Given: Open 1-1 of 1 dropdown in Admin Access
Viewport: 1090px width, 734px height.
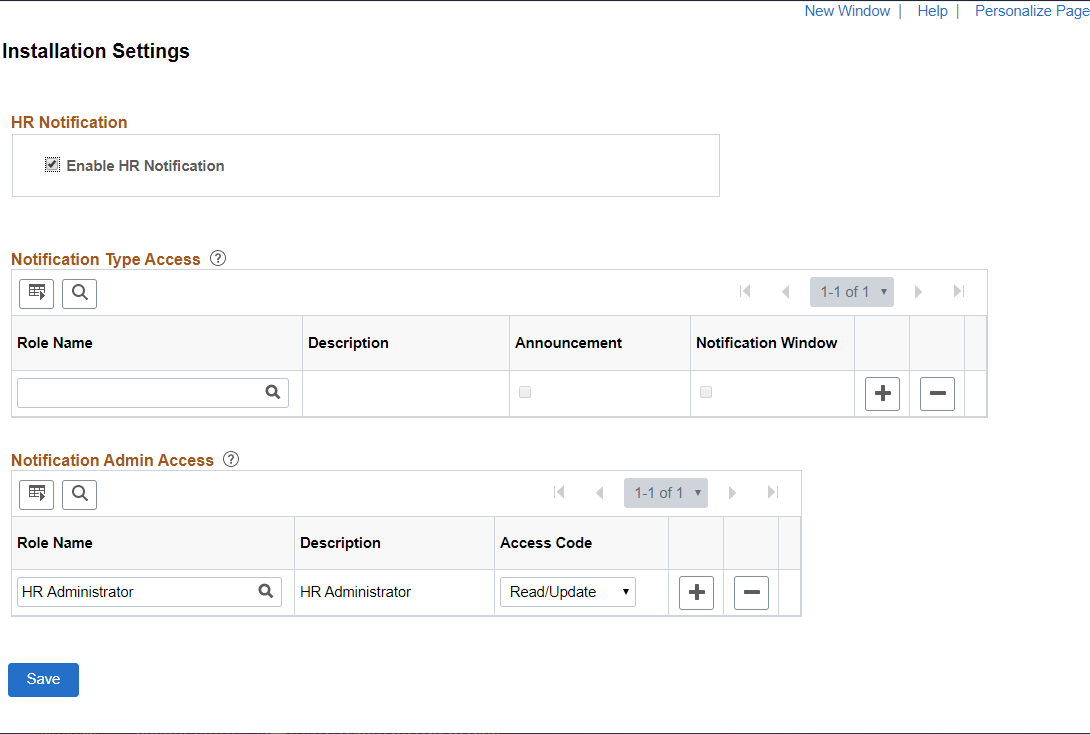Looking at the screenshot, I should [665, 493].
